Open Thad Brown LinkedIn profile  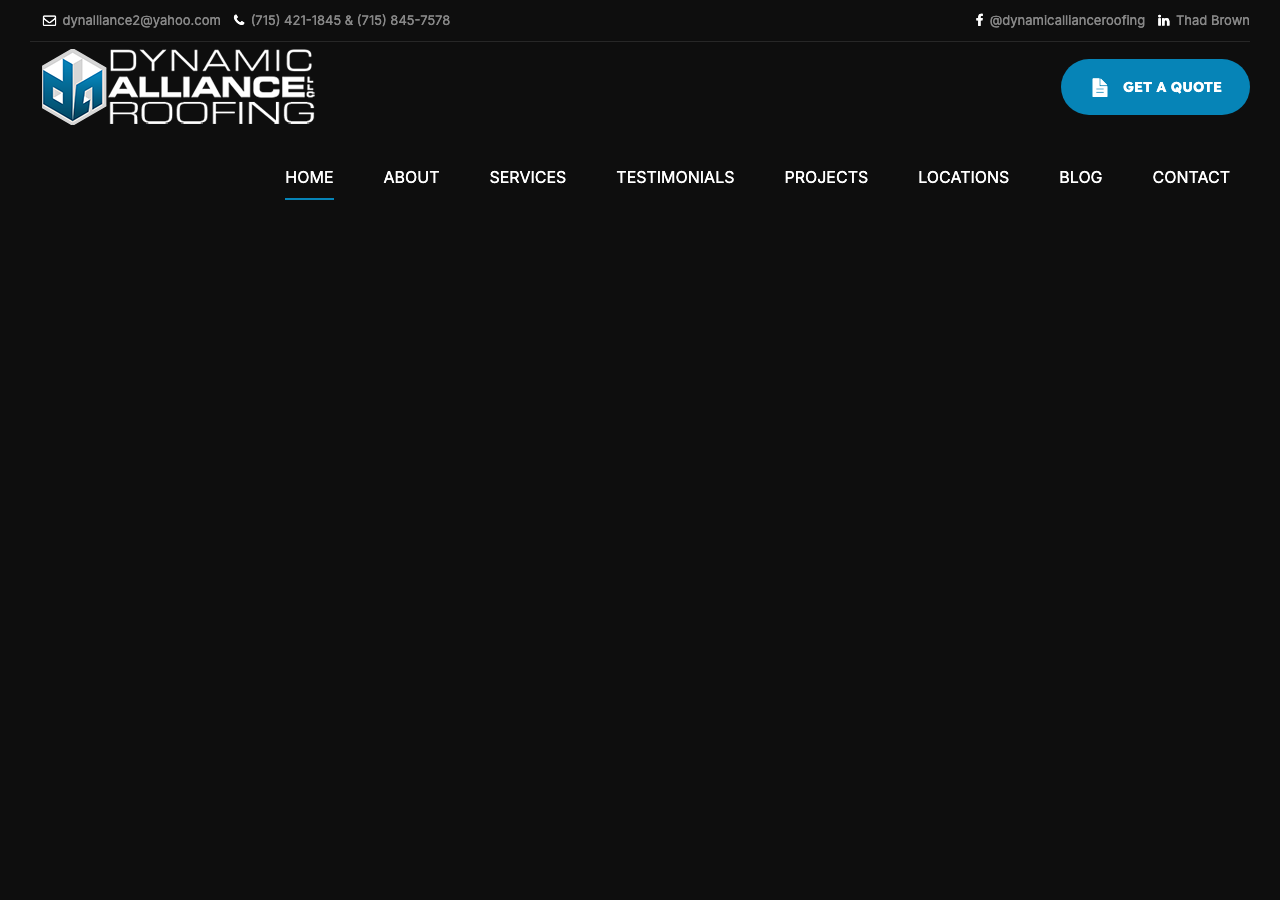1212,20
